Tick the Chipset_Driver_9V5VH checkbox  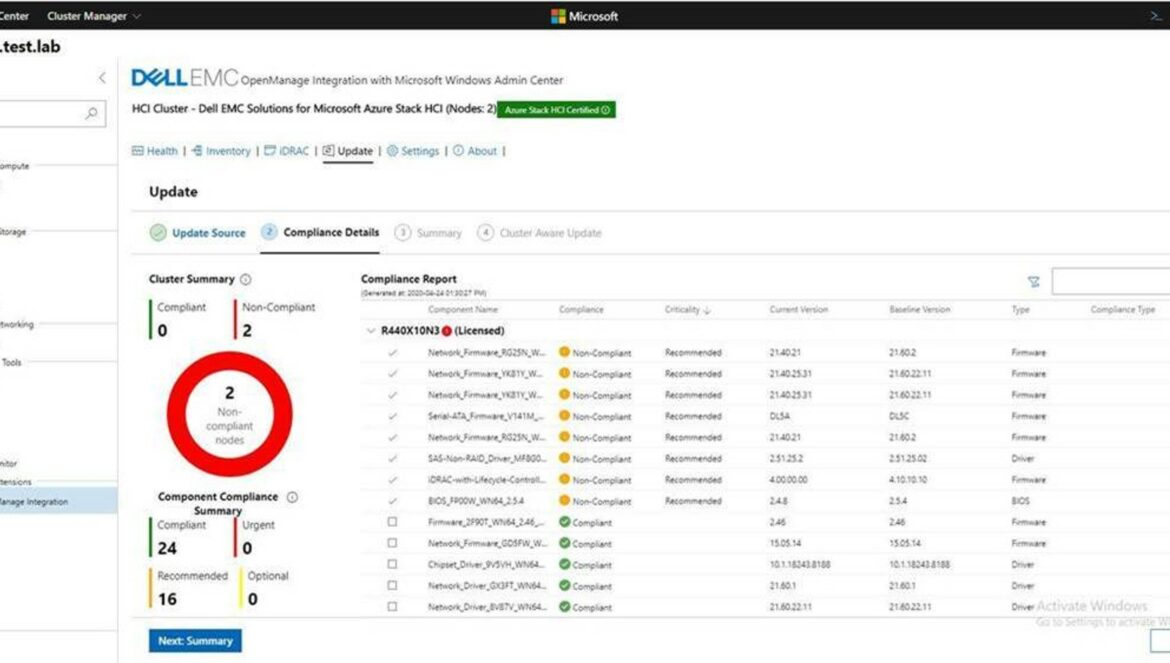tap(392, 564)
